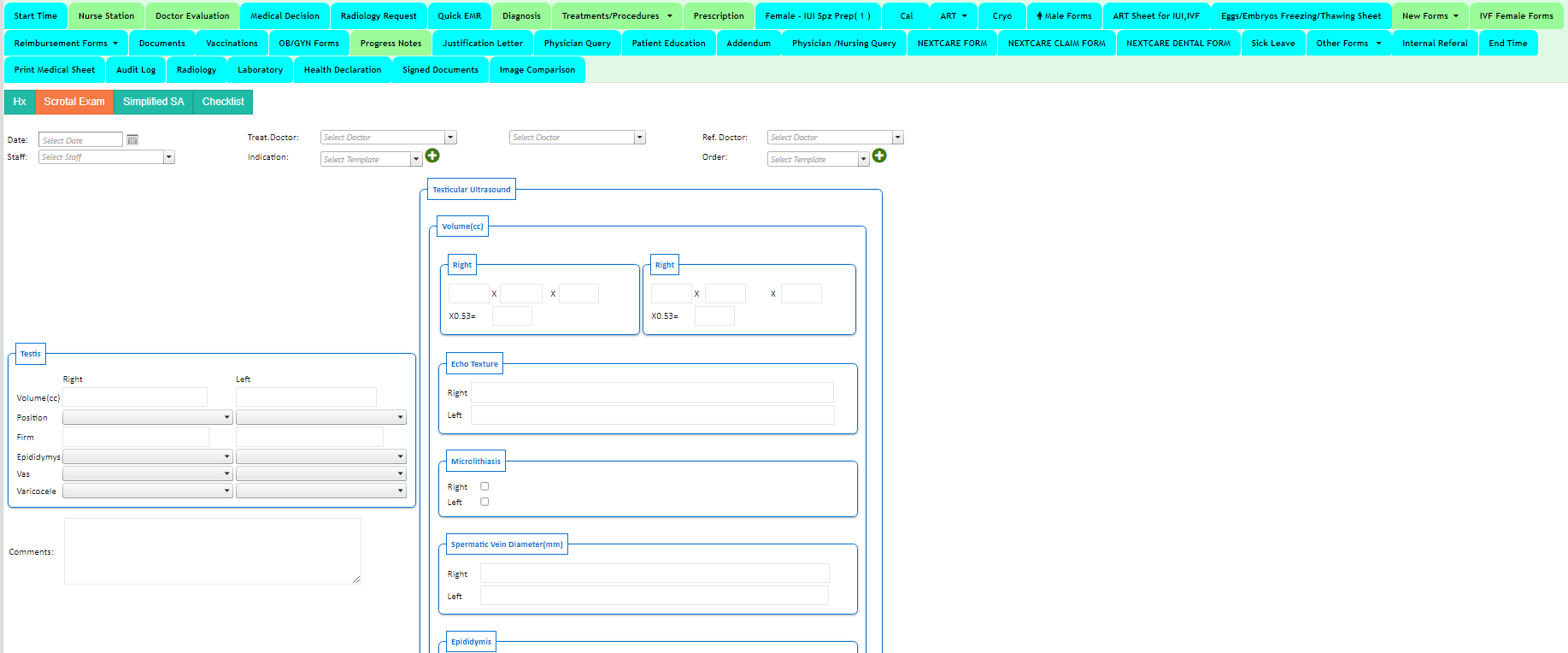Switch to the Simplified SA tab
This screenshot has width=1568, height=653.
coord(154,102)
